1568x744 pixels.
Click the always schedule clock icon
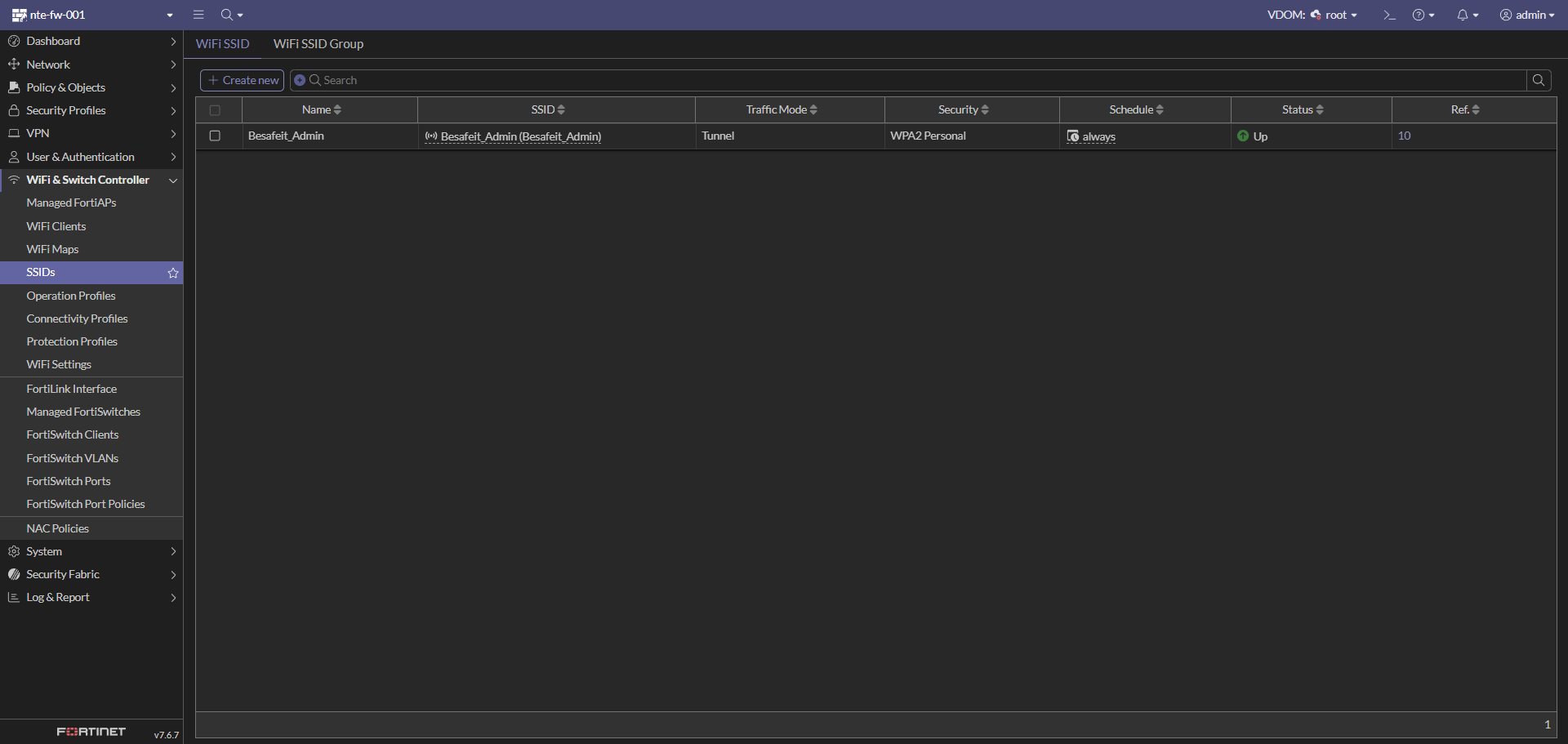1073,136
